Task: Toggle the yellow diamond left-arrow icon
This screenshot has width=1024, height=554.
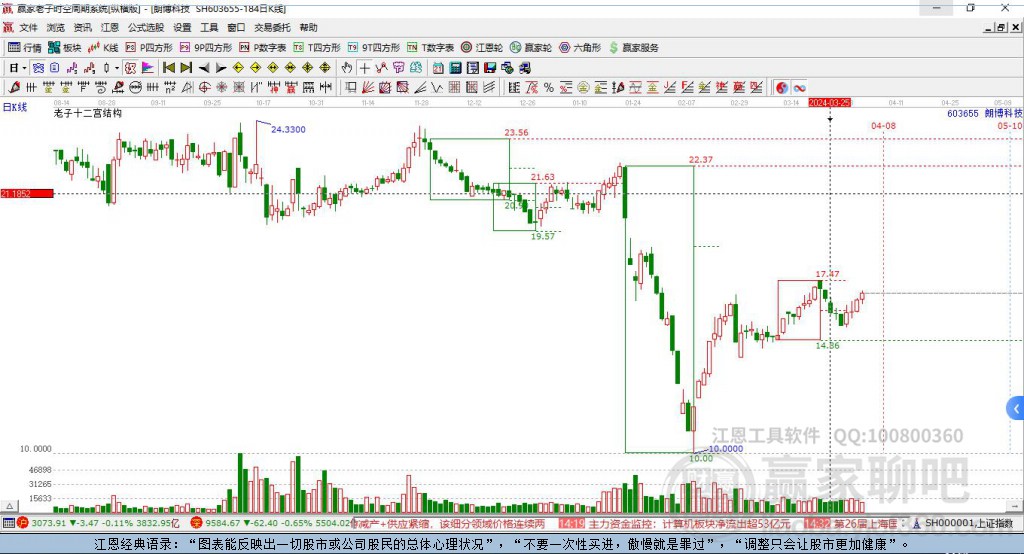Action: coord(238,68)
